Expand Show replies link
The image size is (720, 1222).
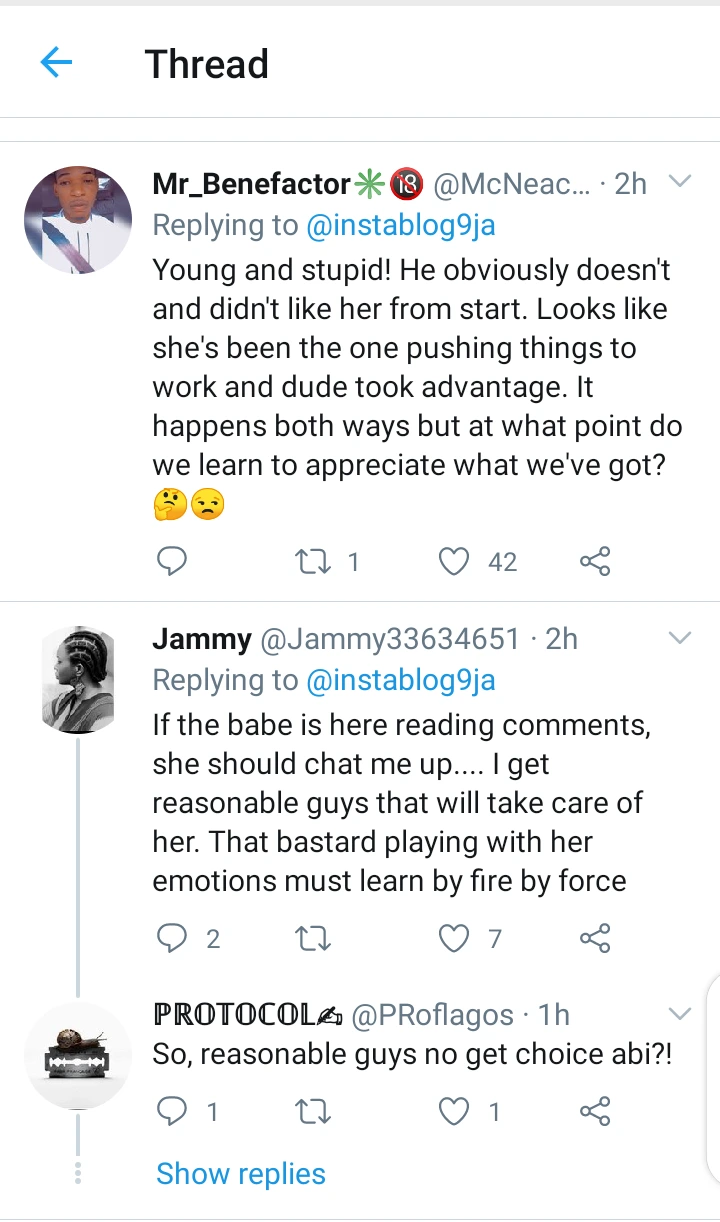tap(241, 1174)
